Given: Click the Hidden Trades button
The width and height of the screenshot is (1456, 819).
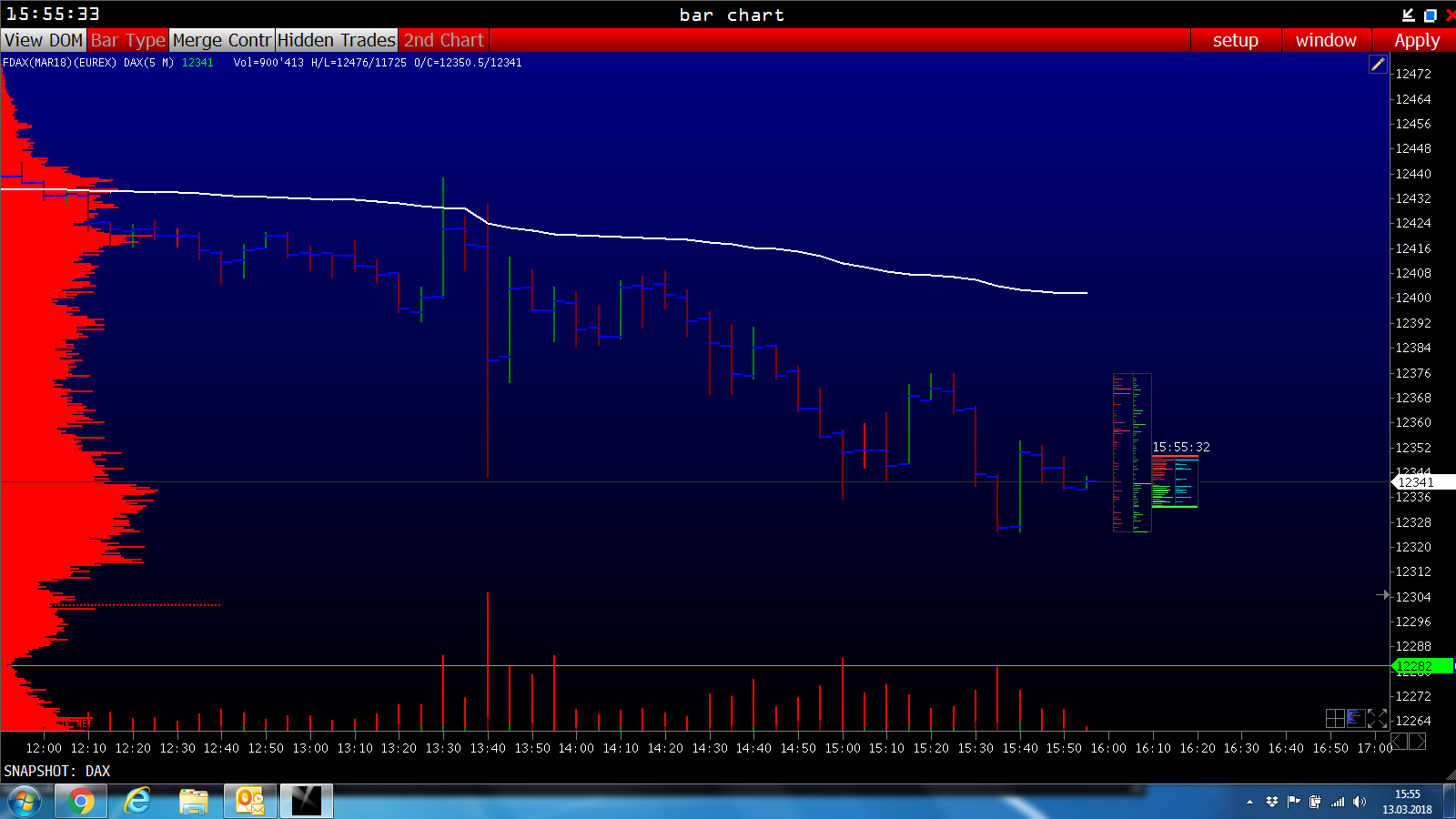Looking at the screenshot, I should [337, 40].
